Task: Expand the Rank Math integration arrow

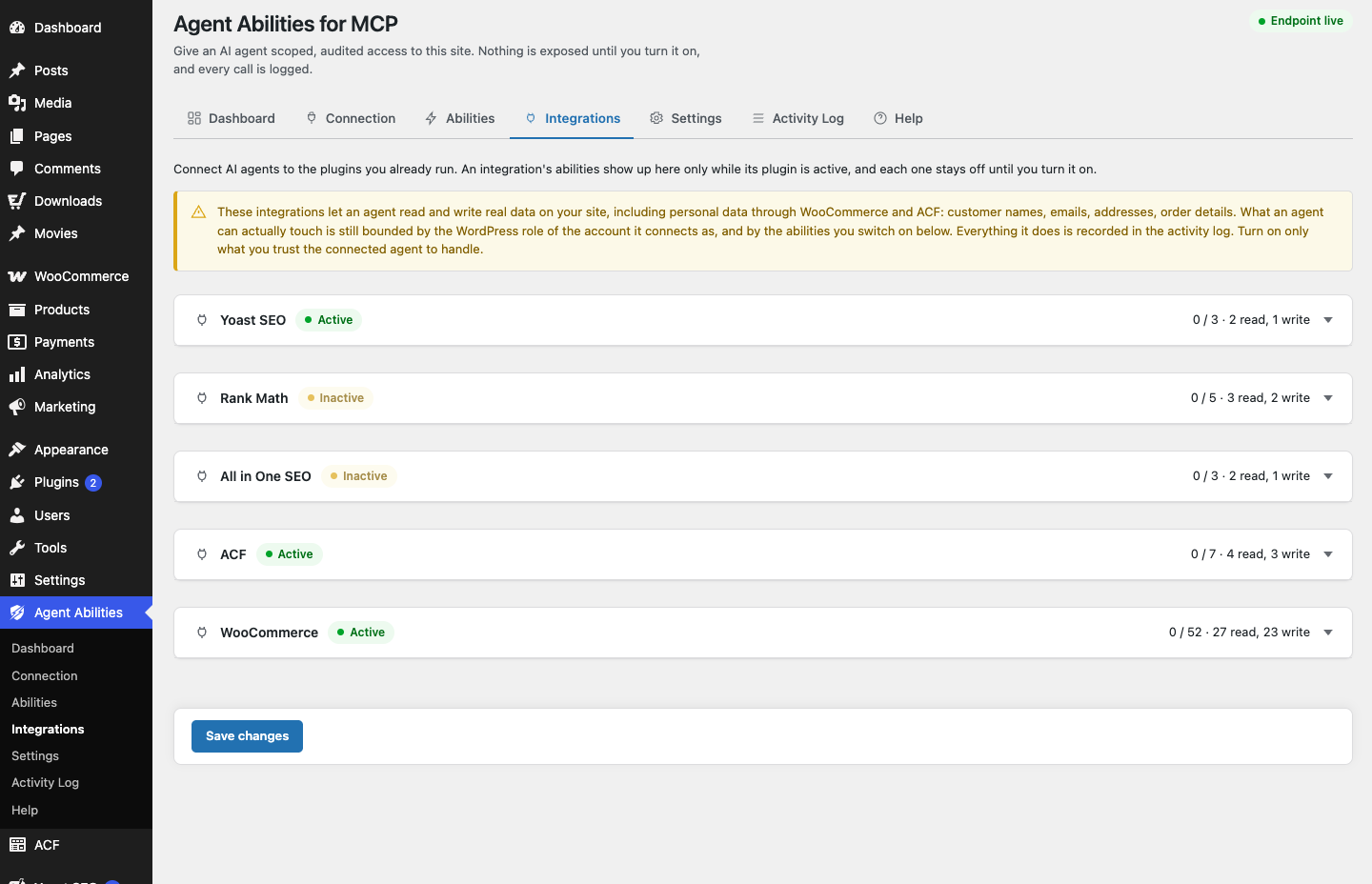Action: pos(1328,398)
